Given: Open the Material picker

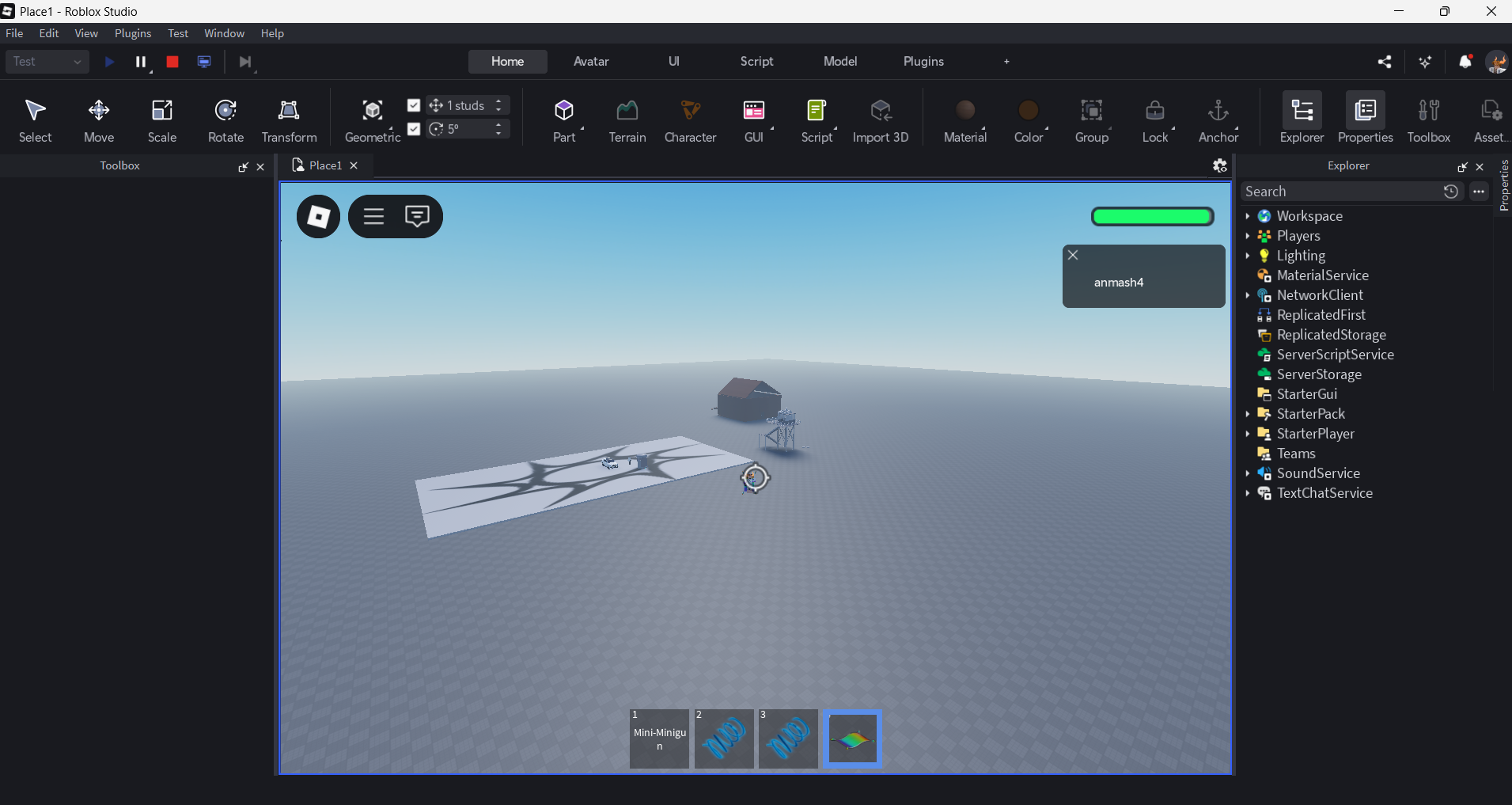Looking at the screenshot, I should pyautogui.click(x=964, y=120).
